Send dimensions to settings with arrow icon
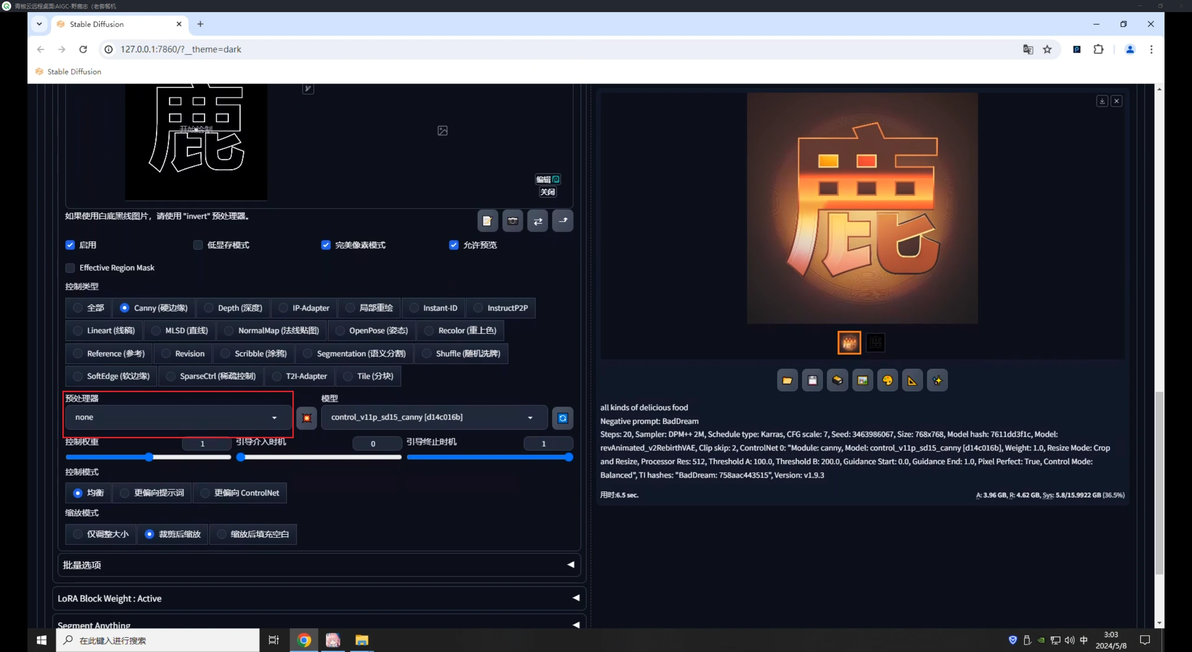Image resolution: width=1192 pixels, height=652 pixels. pyautogui.click(x=563, y=220)
